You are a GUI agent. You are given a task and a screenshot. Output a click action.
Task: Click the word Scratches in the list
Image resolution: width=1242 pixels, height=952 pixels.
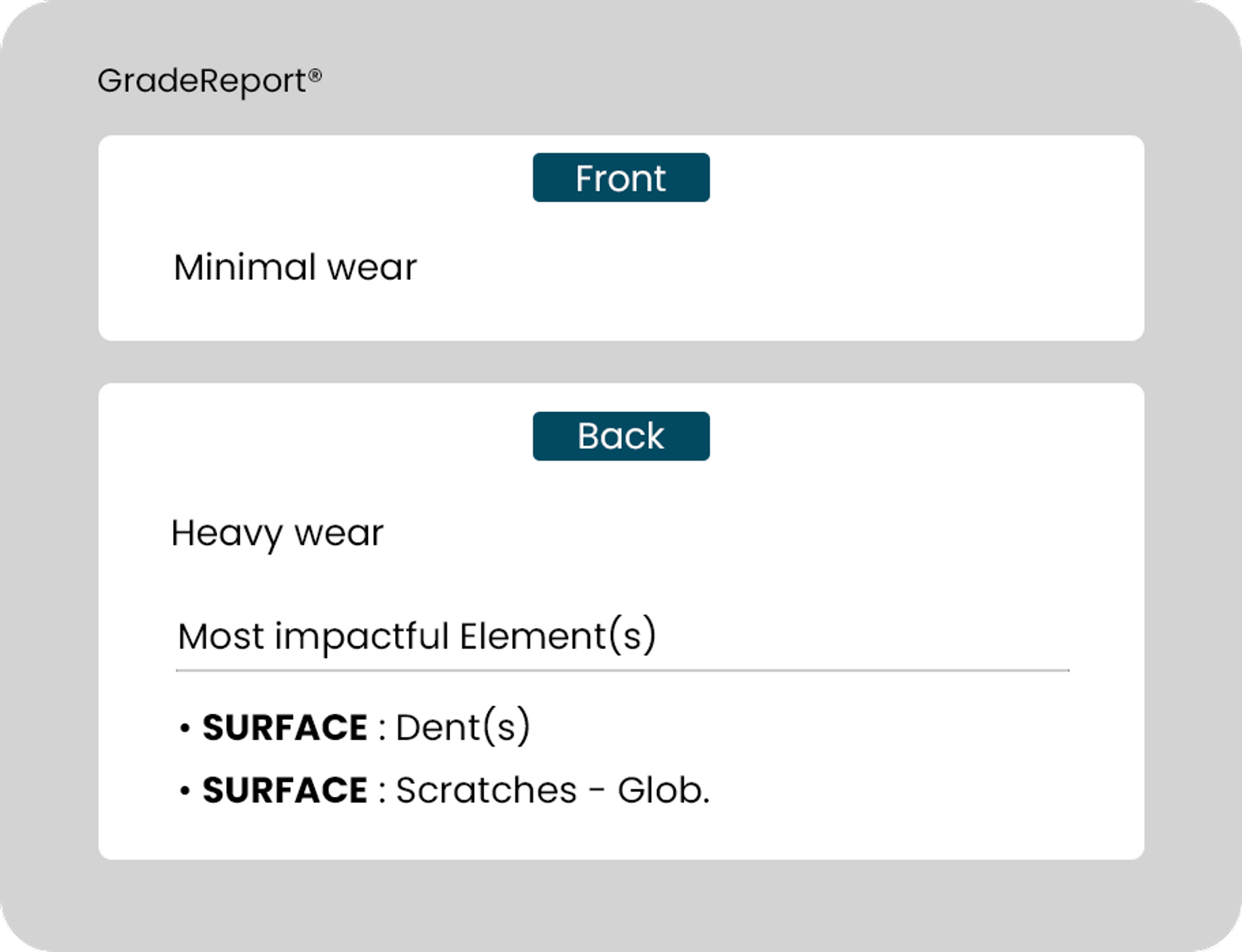(486, 790)
